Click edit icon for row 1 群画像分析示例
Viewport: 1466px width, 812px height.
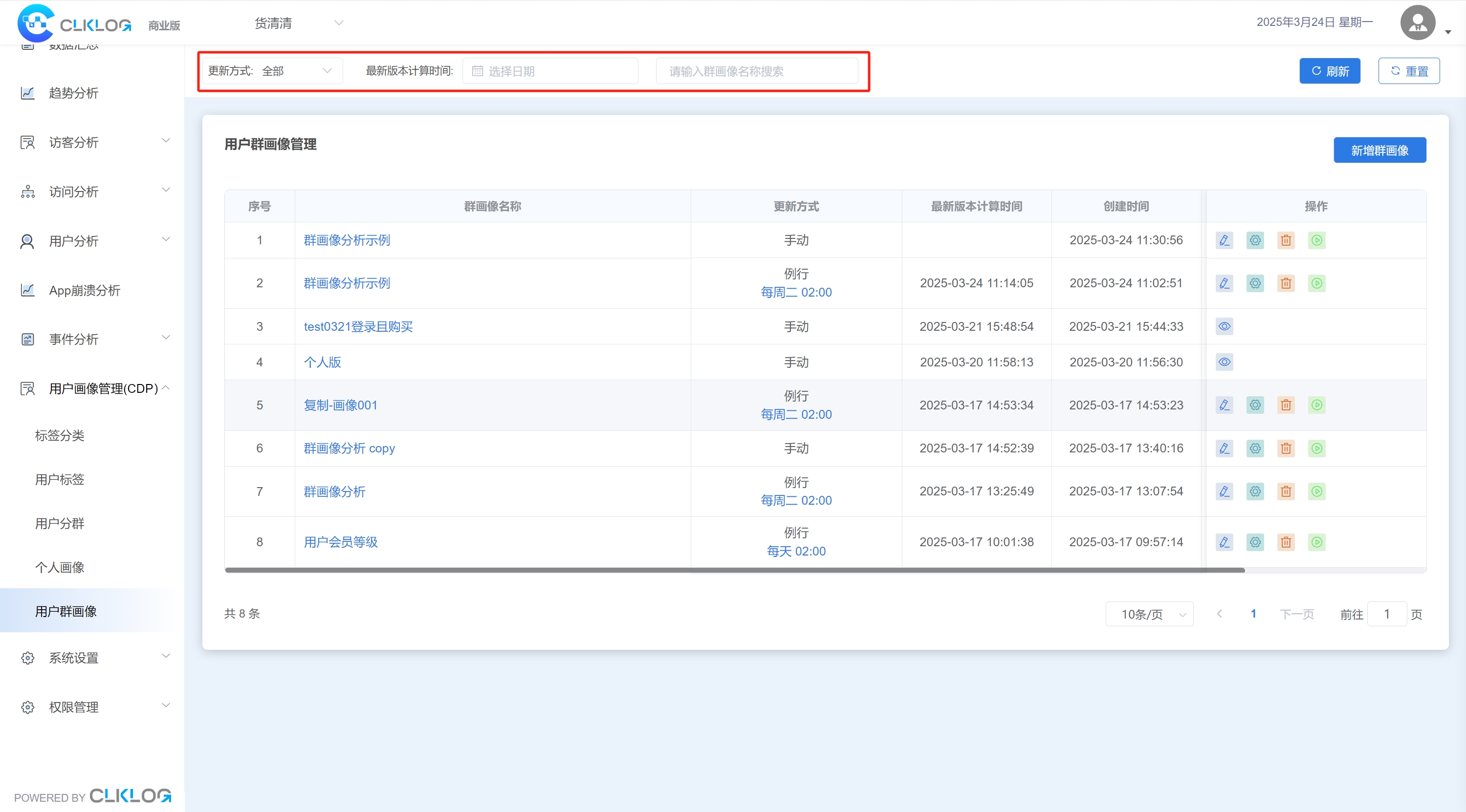(x=1224, y=240)
